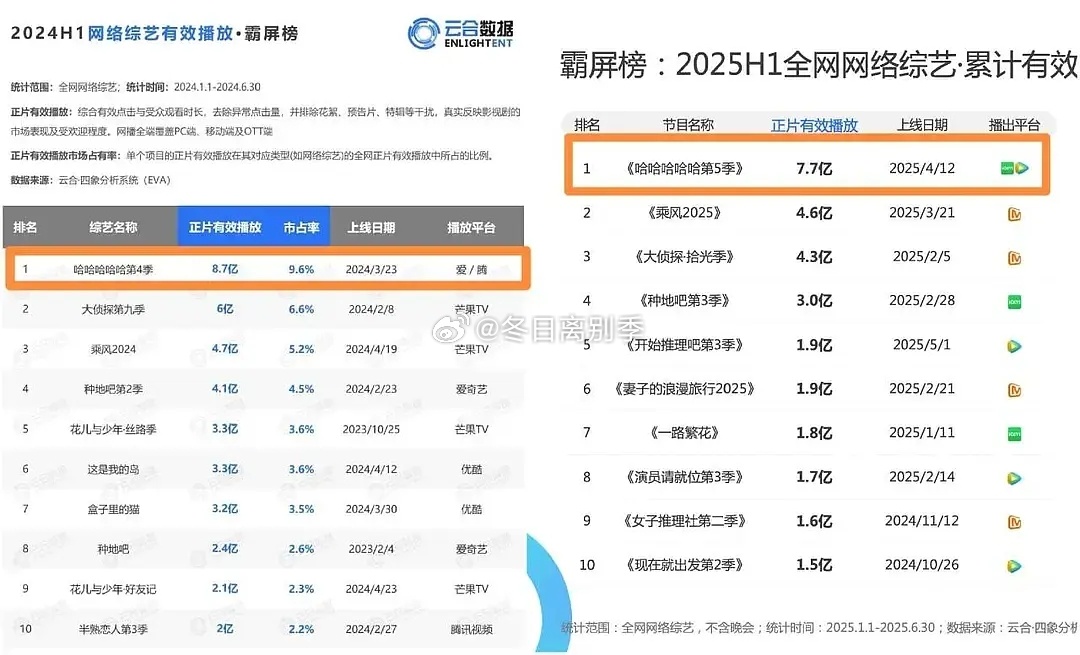Viewport: 1080px width, 655px height.
Task: Click the 《种地吧第3季》 title
Action: (x=684, y=301)
